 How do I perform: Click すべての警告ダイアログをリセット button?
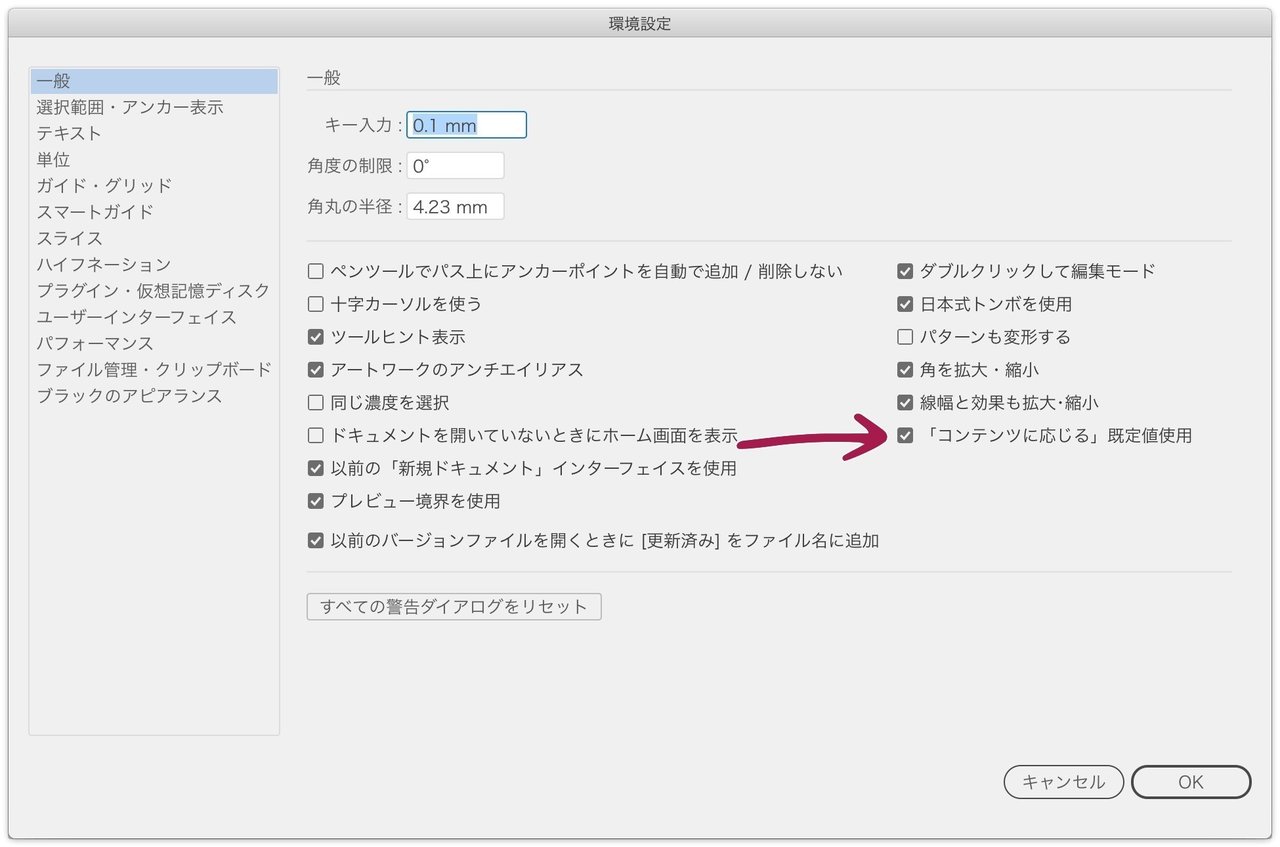(x=454, y=607)
